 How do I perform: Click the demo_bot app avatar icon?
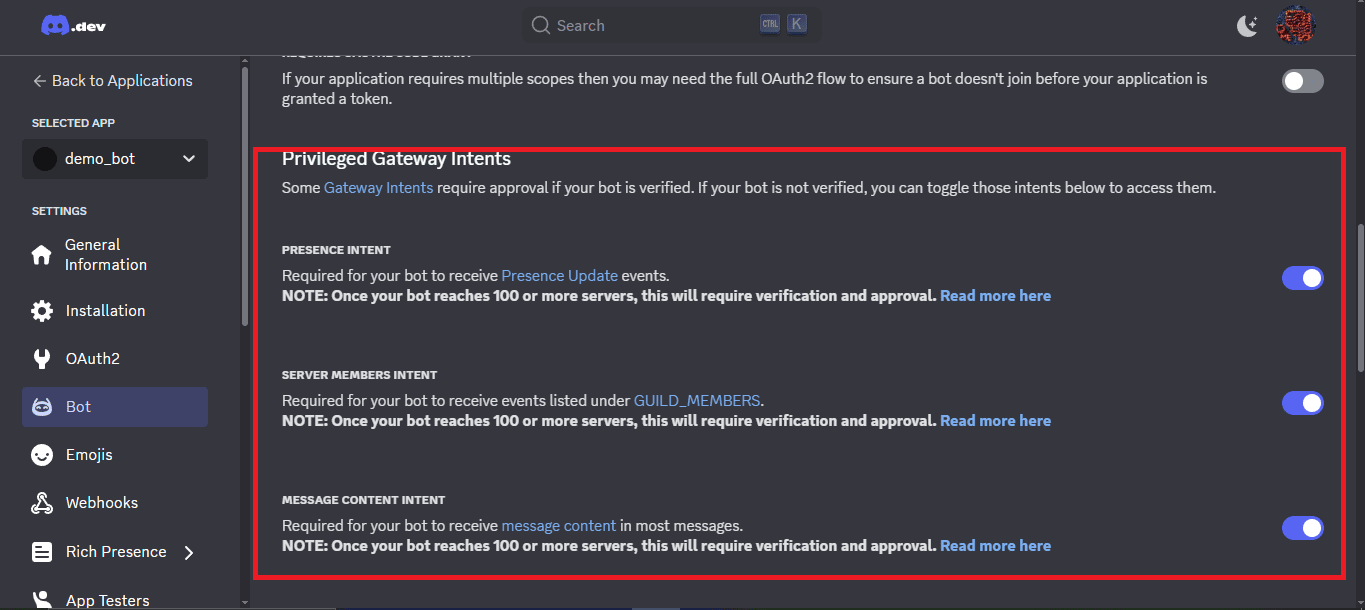pyautogui.click(x=44, y=159)
